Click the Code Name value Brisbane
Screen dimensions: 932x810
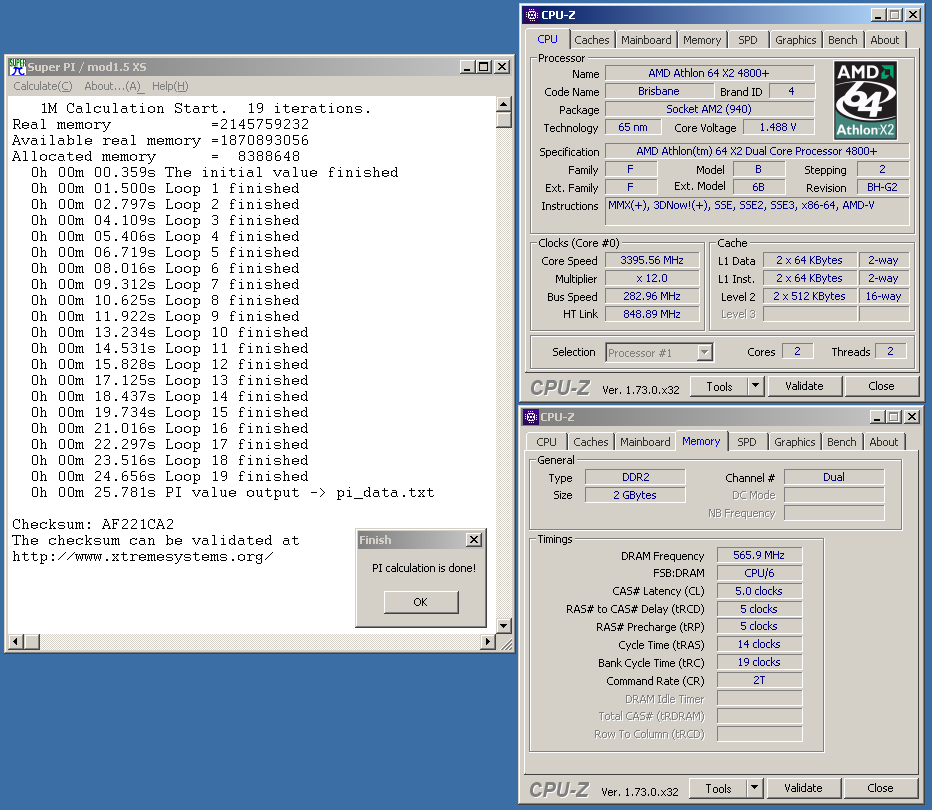coord(659,91)
